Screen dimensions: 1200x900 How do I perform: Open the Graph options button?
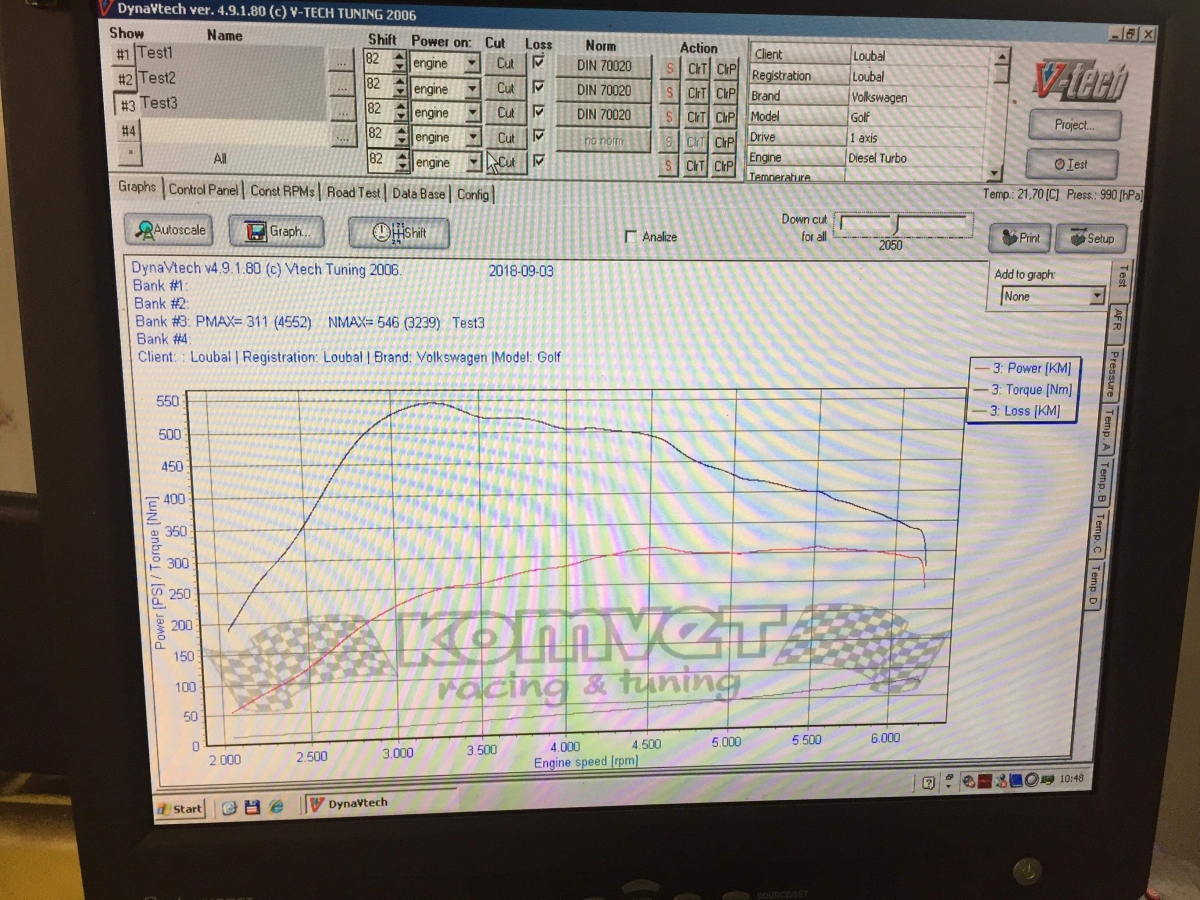coord(276,232)
